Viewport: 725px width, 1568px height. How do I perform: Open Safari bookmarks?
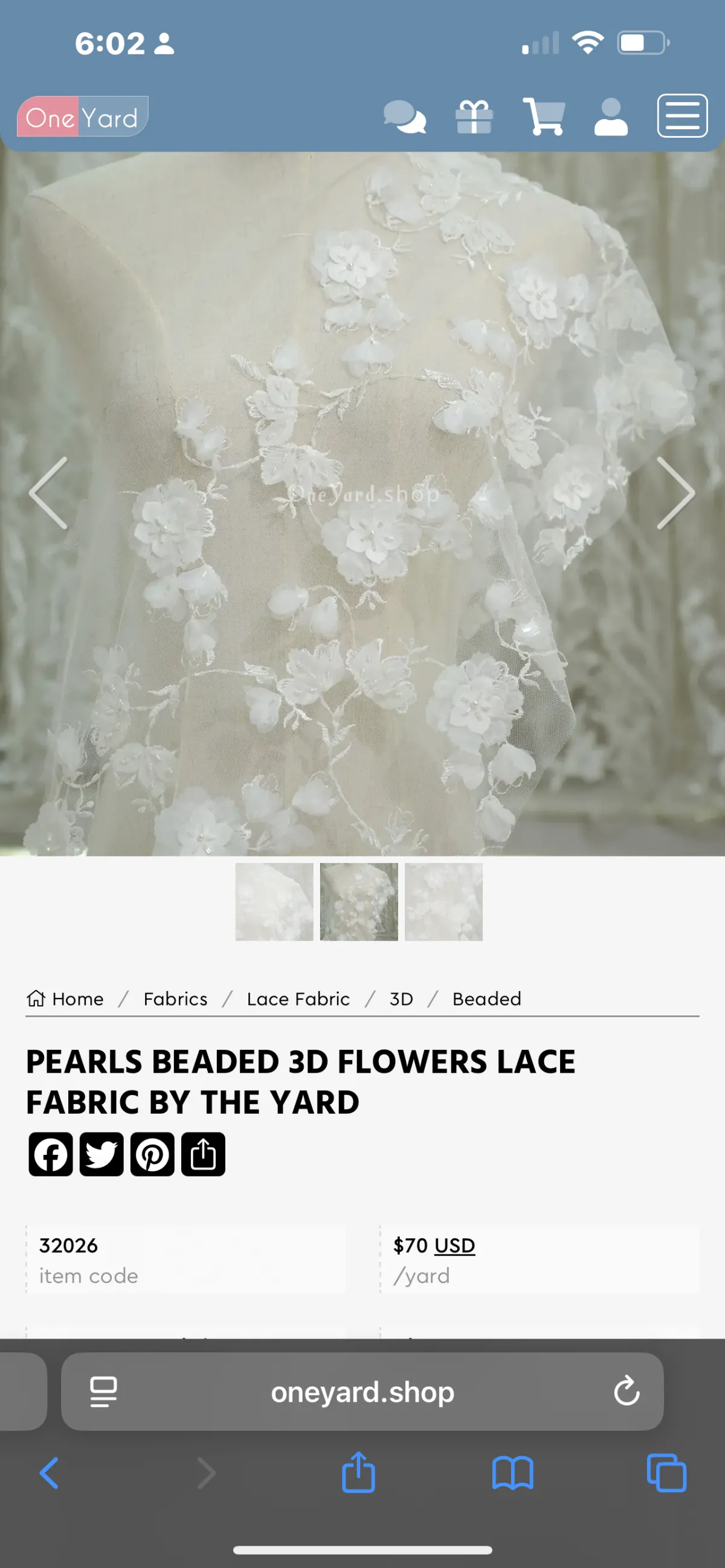pos(512,1474)
